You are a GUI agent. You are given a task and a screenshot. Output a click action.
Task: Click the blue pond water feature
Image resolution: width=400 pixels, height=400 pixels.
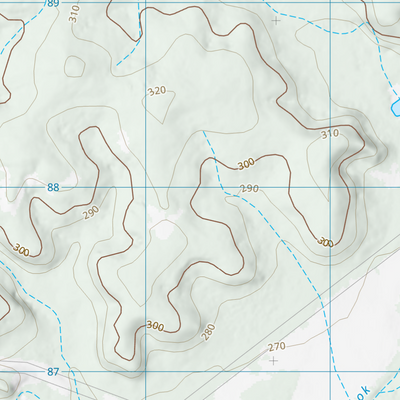pyautogui.click(x=396, y=107)
